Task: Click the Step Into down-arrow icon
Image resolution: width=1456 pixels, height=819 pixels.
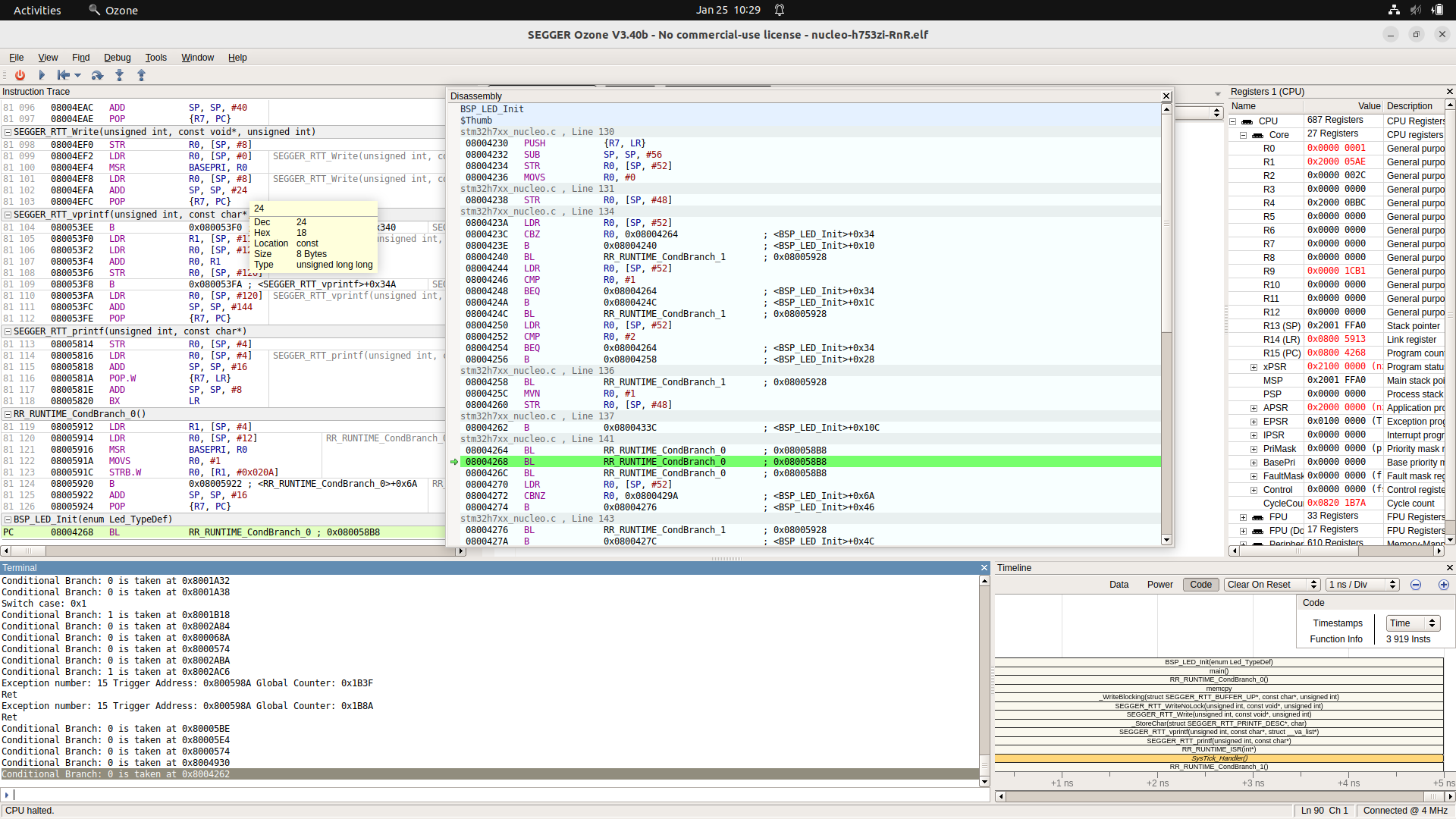Action: tap(119, 75)
